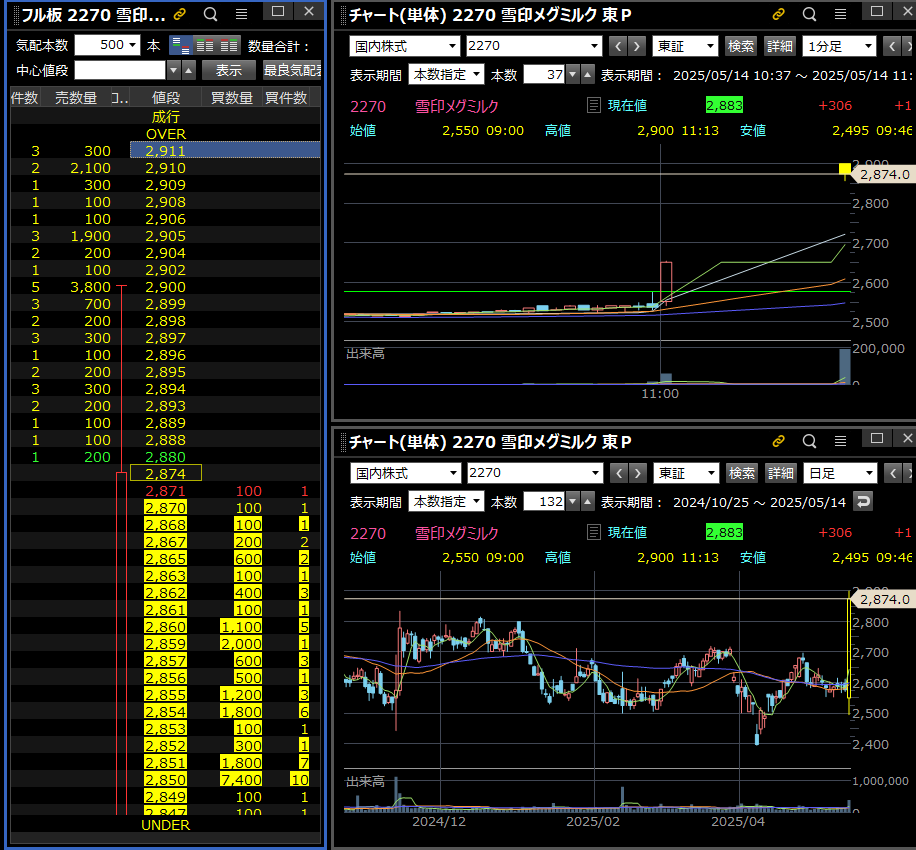
Task: Open the hamburger menu of the 1分足 chart window
Action: 840,14
